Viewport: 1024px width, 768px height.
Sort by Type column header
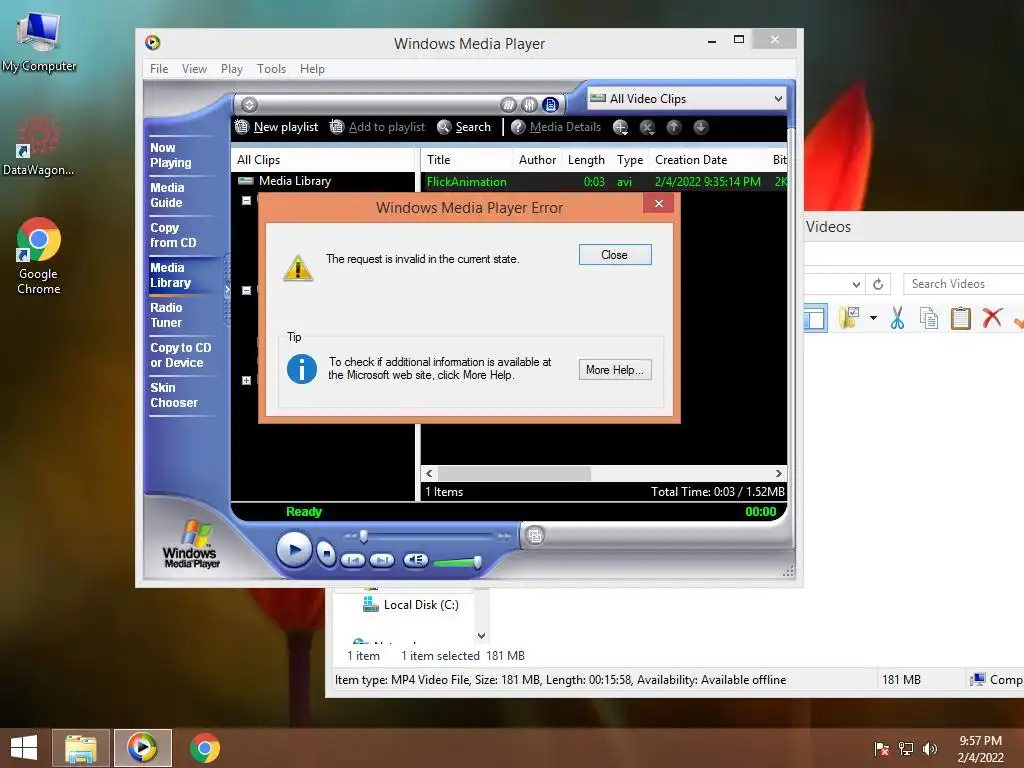coord(630,160)
